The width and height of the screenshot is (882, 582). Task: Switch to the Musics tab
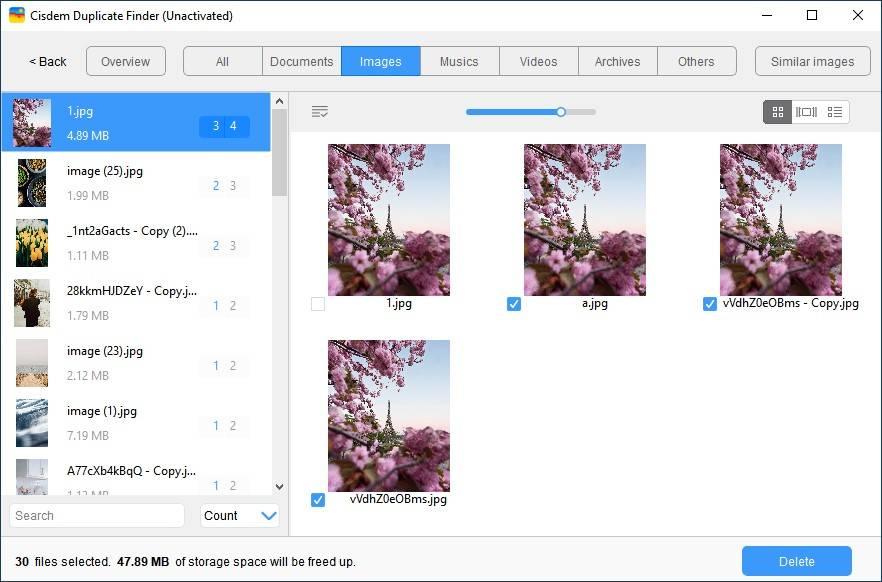click(x=460, y=61)
